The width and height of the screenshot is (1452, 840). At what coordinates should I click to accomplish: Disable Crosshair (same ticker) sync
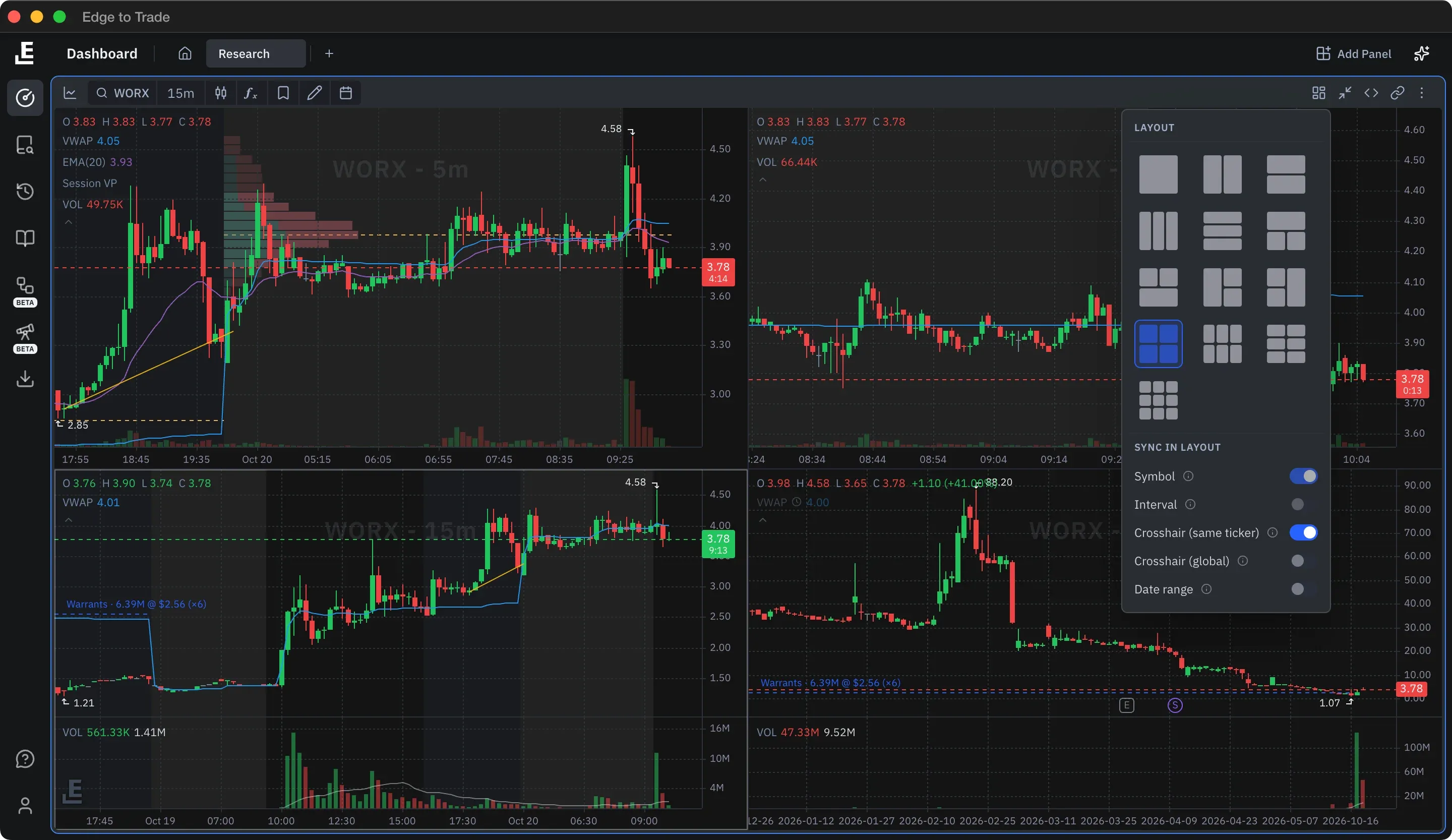(x=1303, y=532)
